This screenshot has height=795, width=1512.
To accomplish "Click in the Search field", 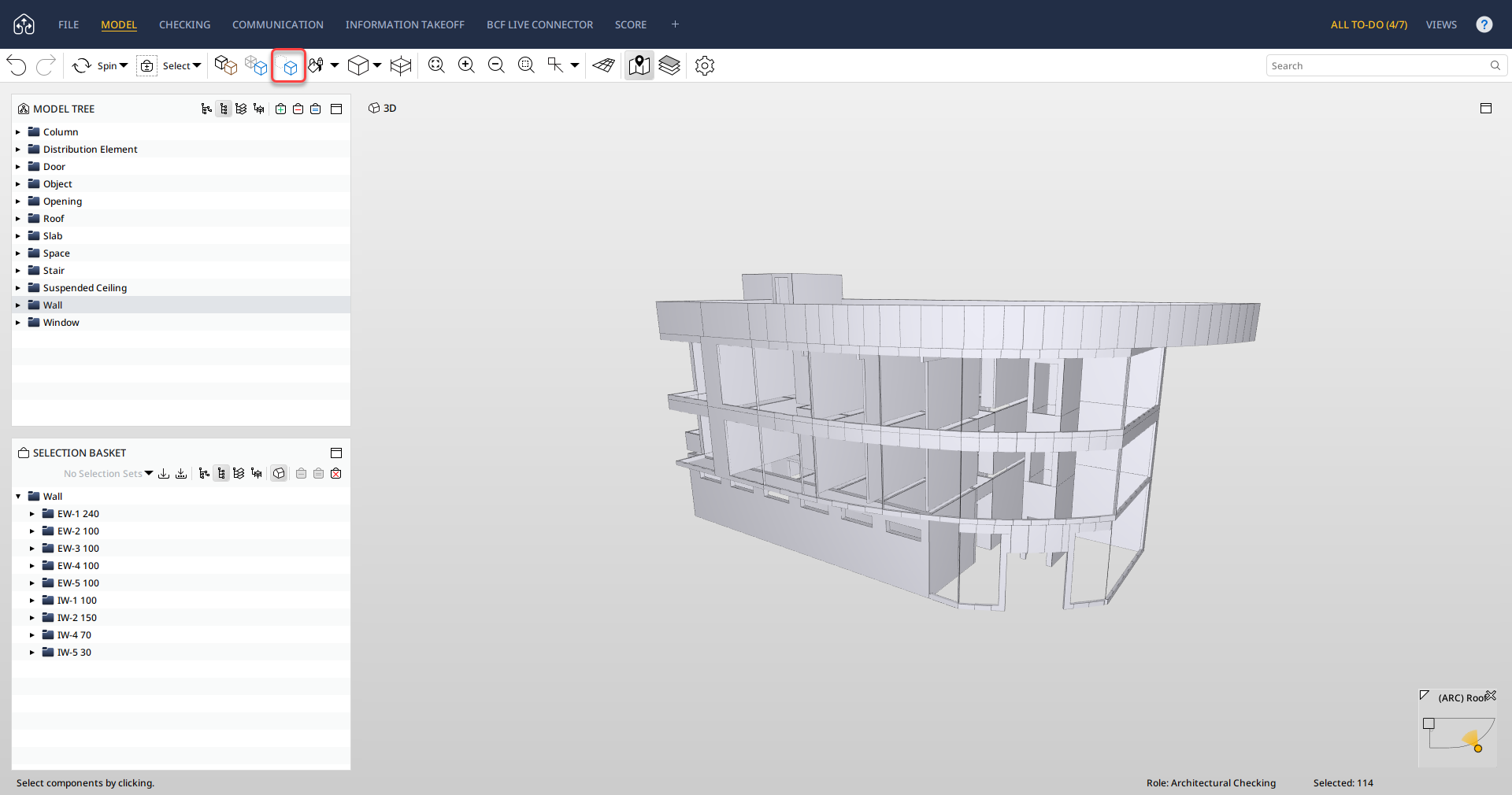I will (x=1387, y=65).
